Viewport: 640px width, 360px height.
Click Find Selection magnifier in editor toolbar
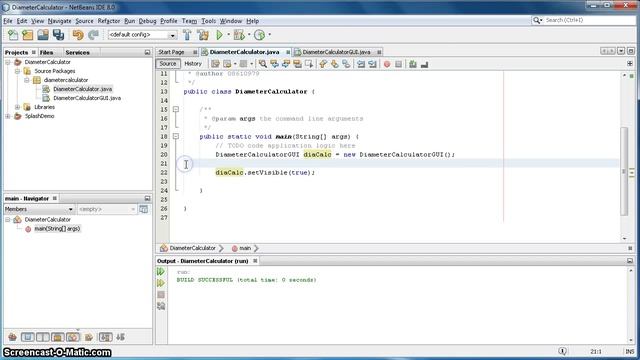(263, 64)
